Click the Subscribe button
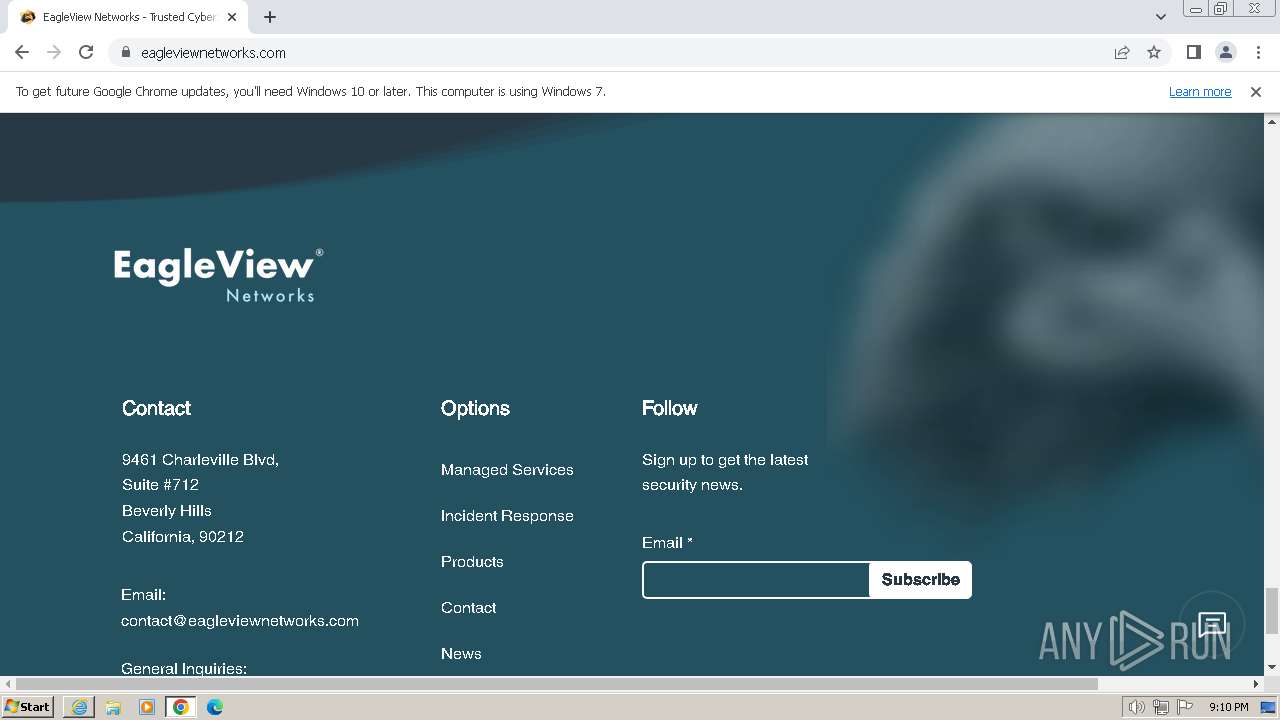The image size is (1280, 720). click(921, 580)
